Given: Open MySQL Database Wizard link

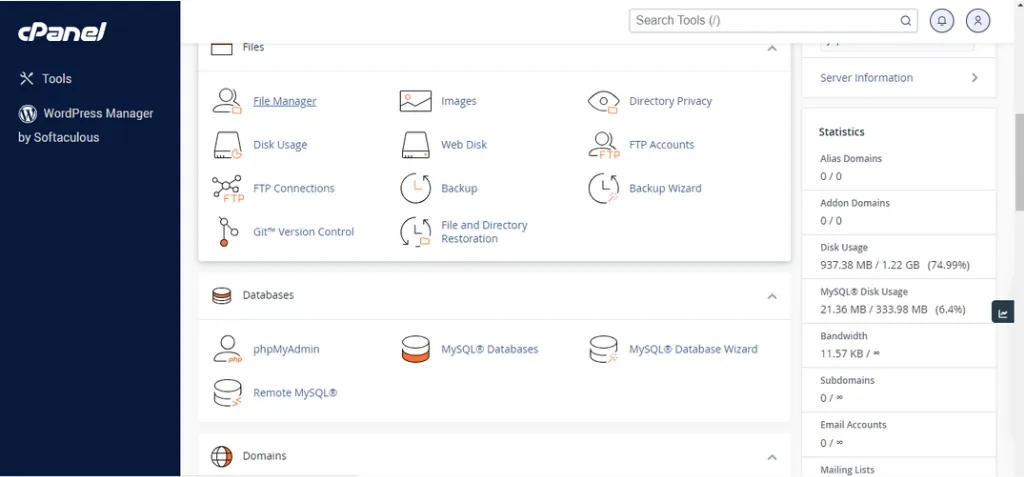Looking at the screenshot, I should click(x=693, y=349).
